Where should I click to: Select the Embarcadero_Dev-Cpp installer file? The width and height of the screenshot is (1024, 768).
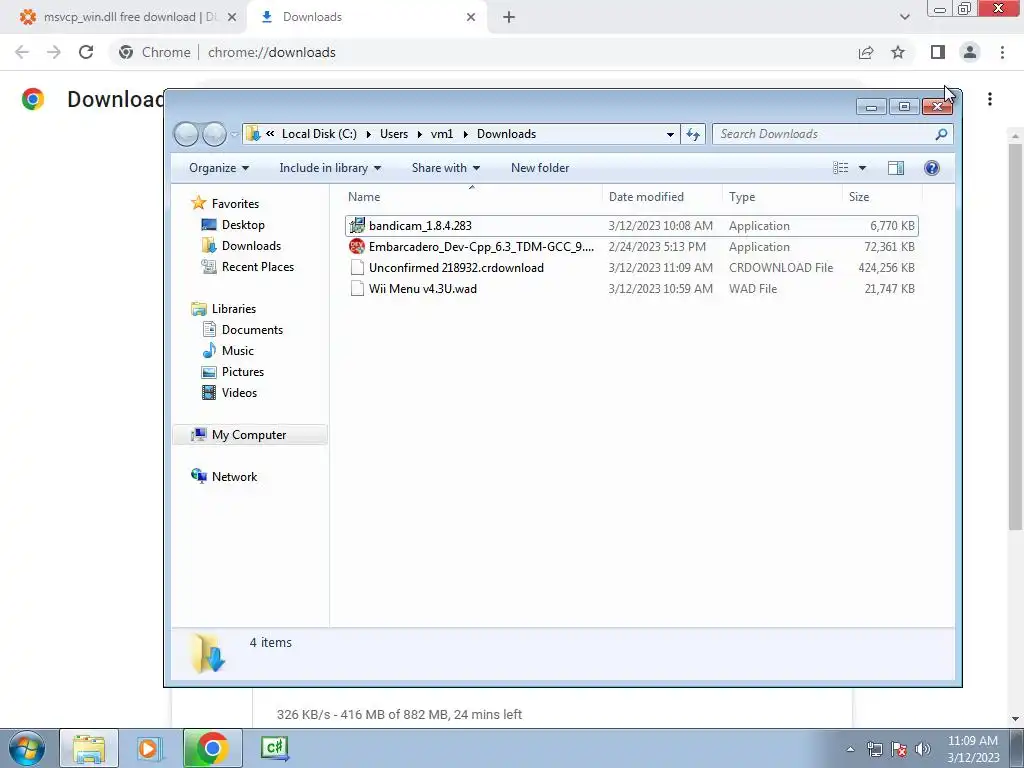[x=632, y=247]
